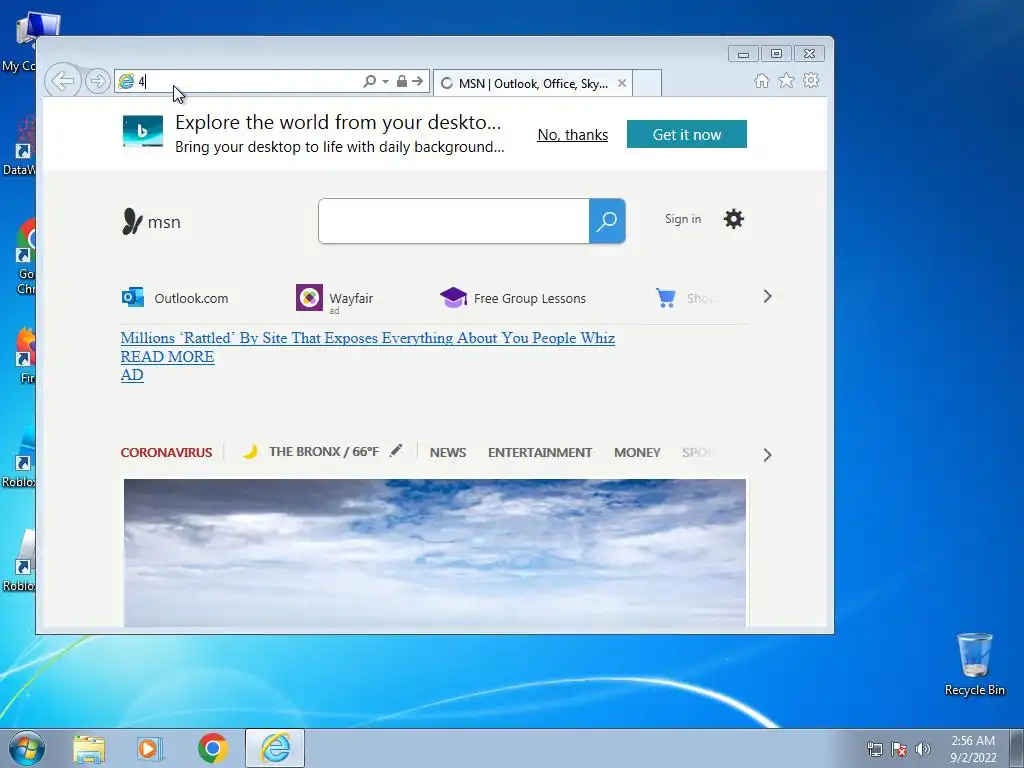The image size is (1024, 768).
Task: Click the msn butterfly logo
Action: [151, 222]
